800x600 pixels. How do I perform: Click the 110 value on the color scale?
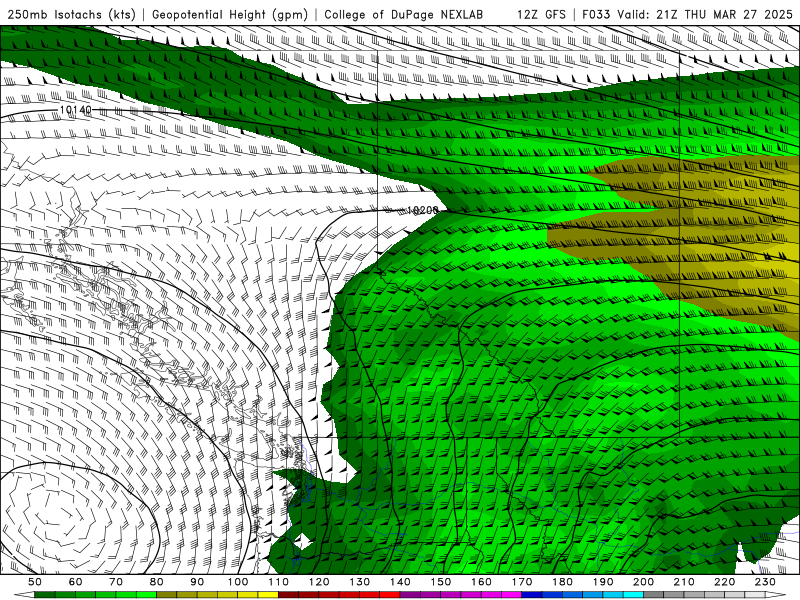pos(279,582)
